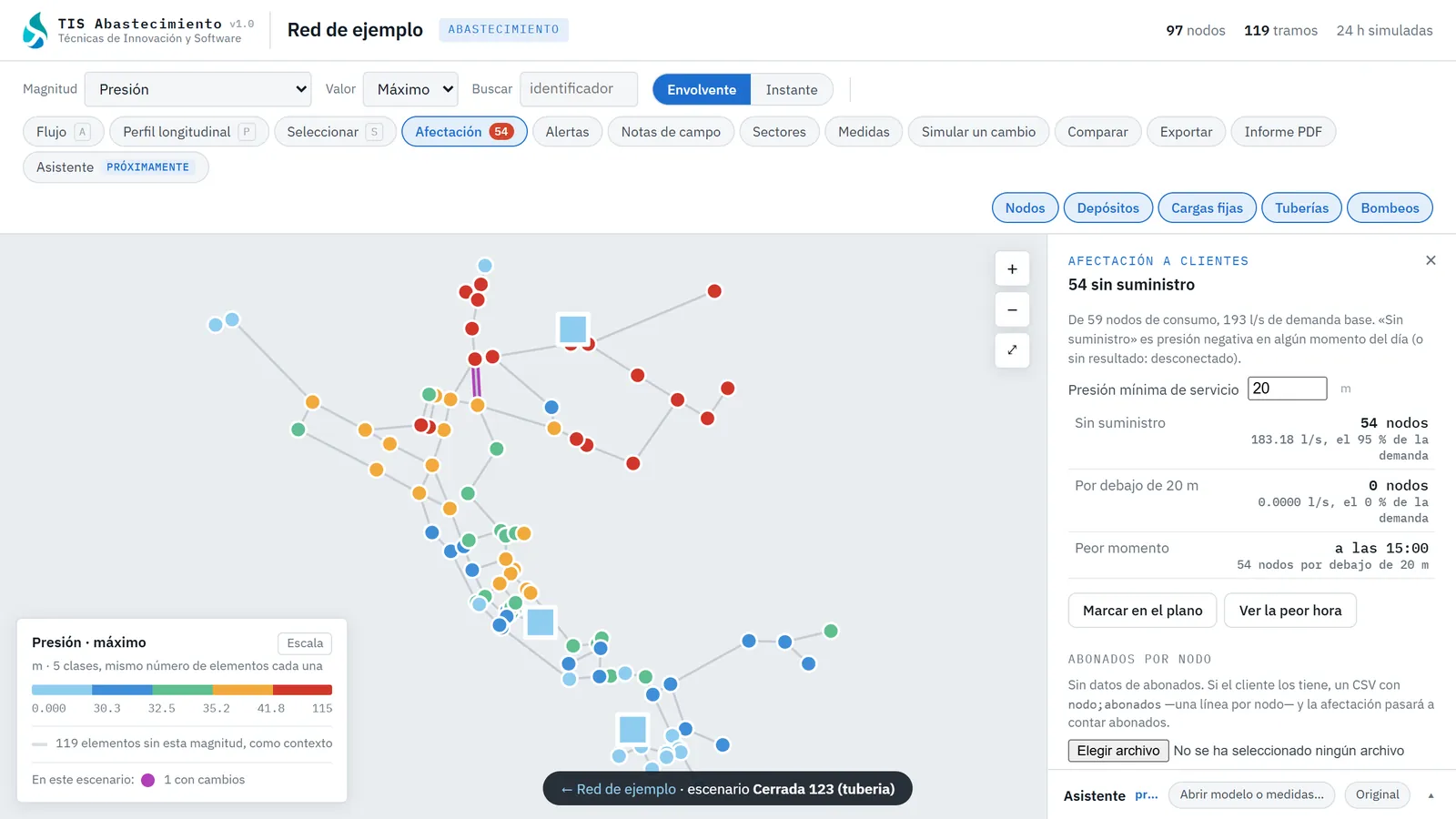Open Perfil longitudinal tool
The image size is (1456, 819).
pyautogui.click(x=188, y=132)
